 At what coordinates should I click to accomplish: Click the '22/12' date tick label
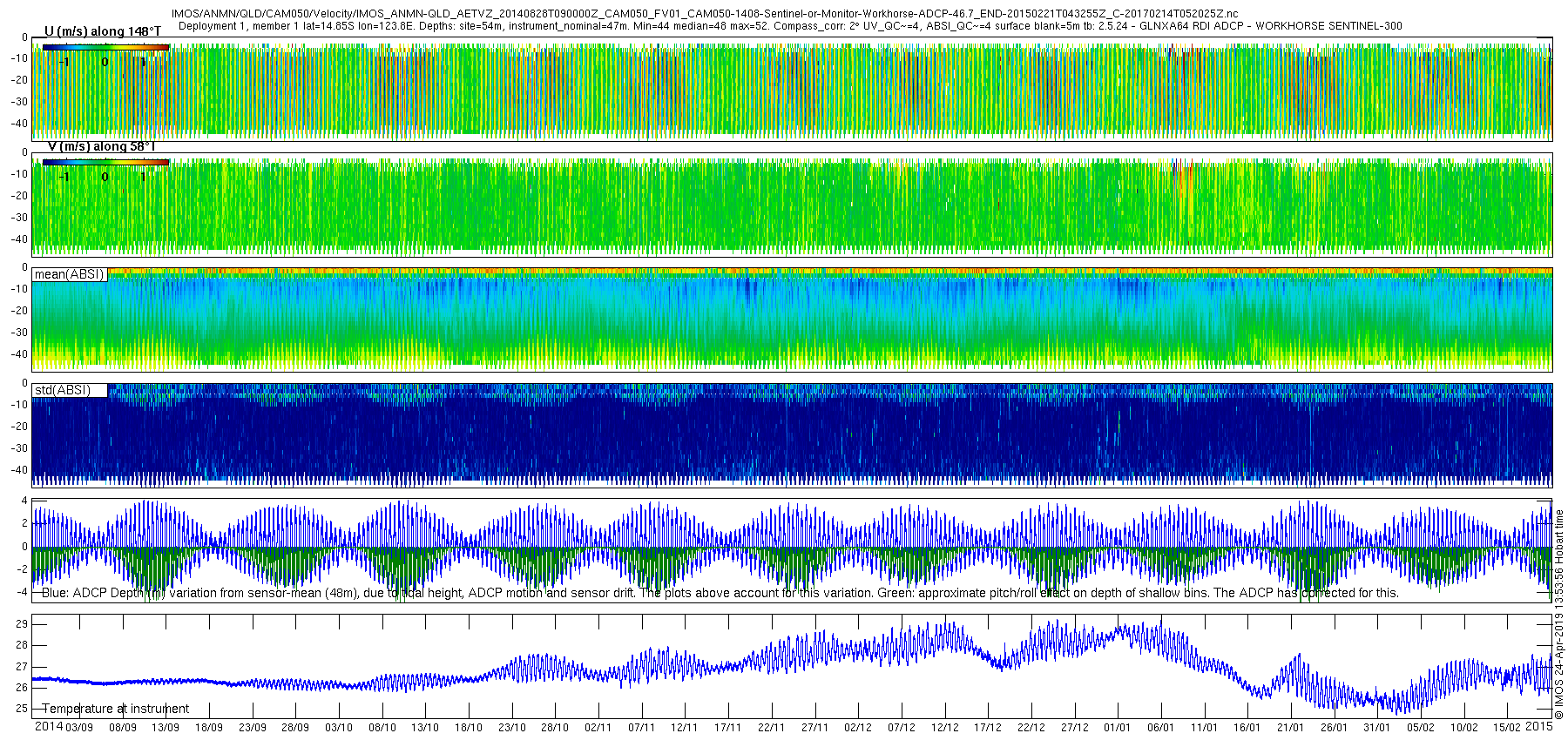coord(1031,728)
